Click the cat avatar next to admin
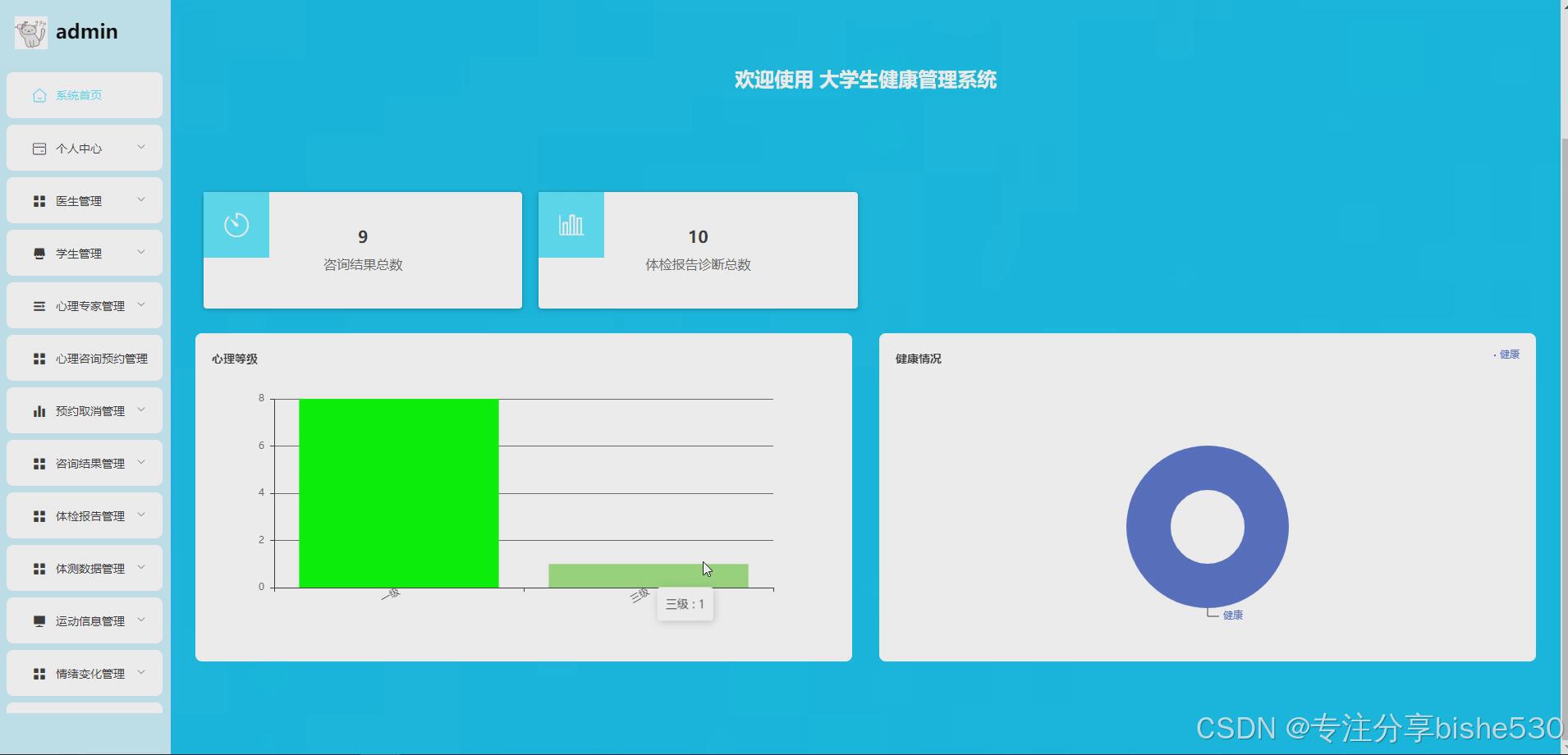 [30, 32]
